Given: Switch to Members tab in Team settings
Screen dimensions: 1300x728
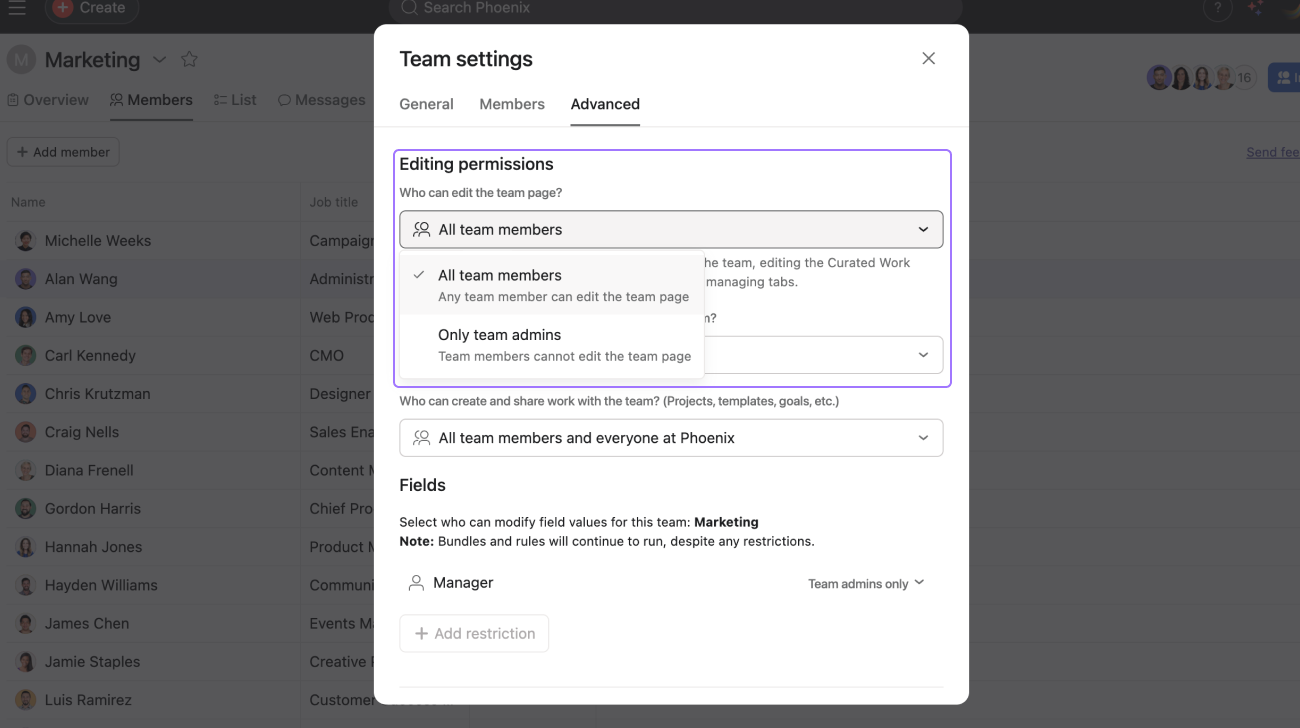Looking at the screenshot, I should (x=511, y=104).
